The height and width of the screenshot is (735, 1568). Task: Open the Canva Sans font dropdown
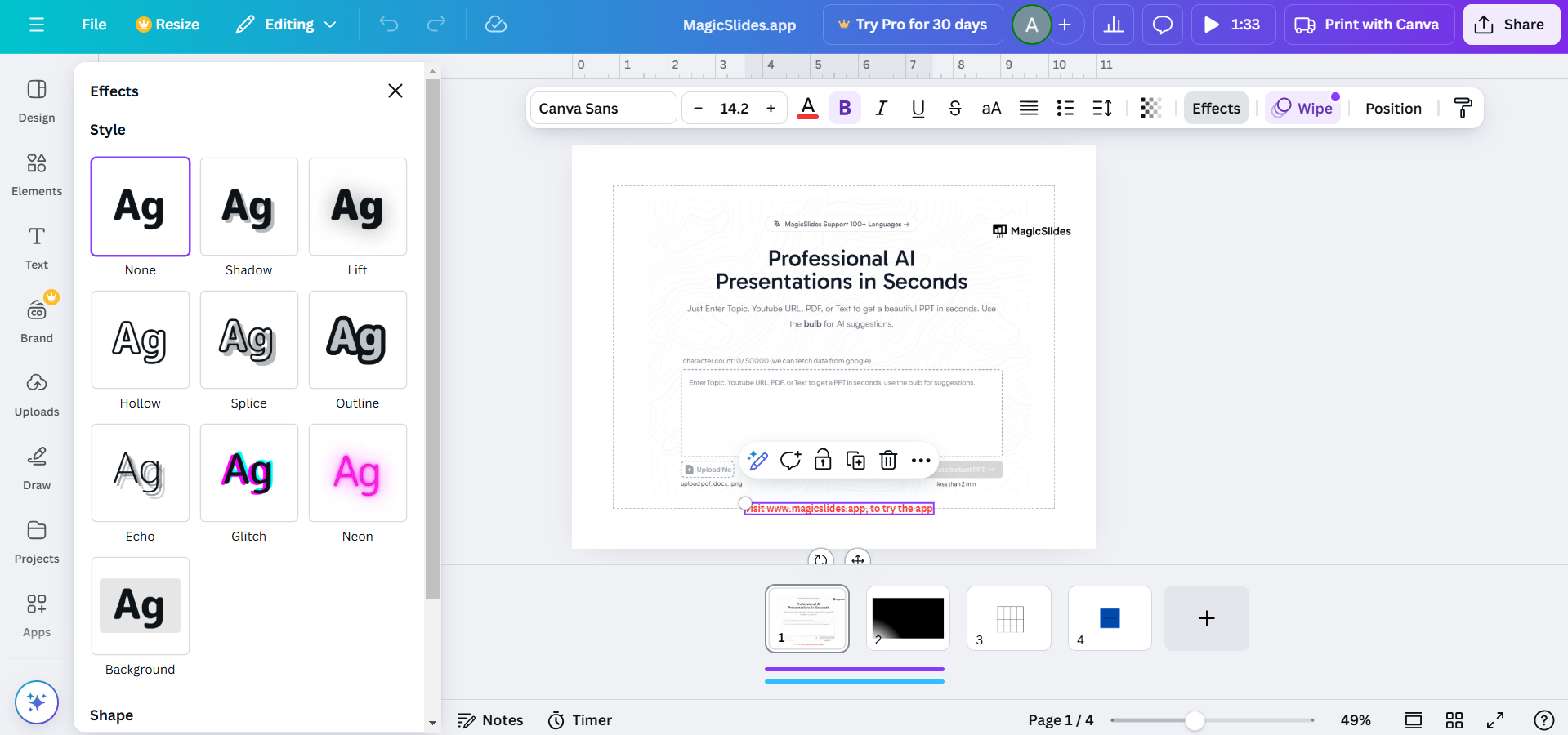tap(604, 108)
